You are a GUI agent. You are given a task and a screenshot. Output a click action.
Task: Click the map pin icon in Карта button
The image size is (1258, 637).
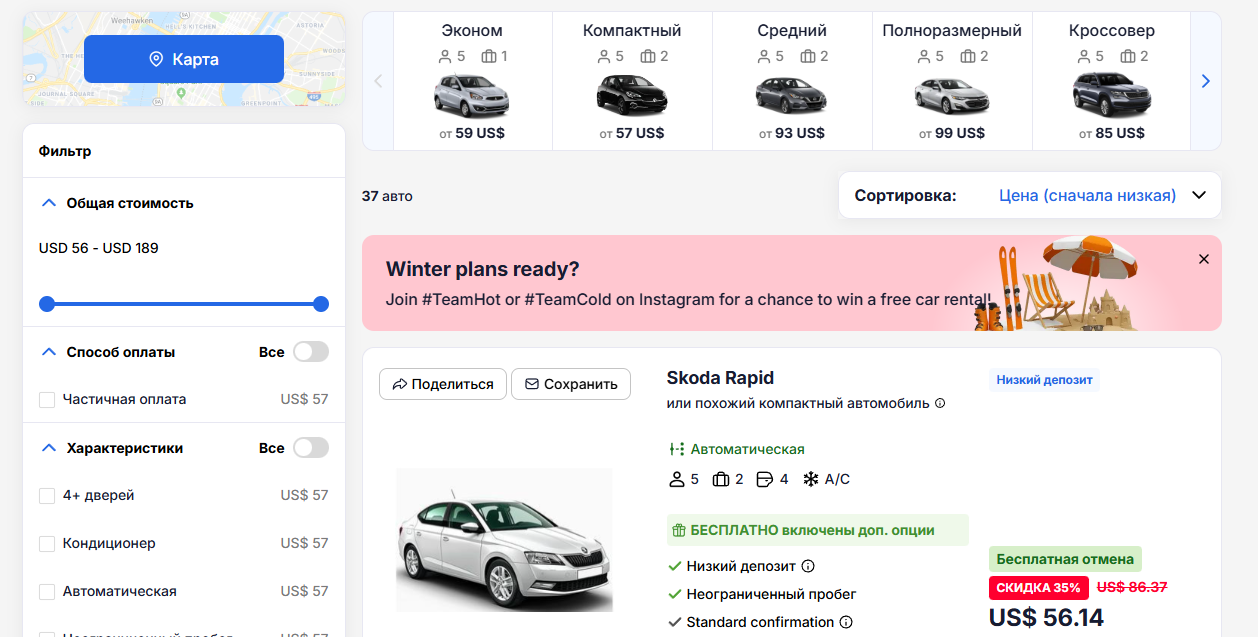(x=156, y=59)
